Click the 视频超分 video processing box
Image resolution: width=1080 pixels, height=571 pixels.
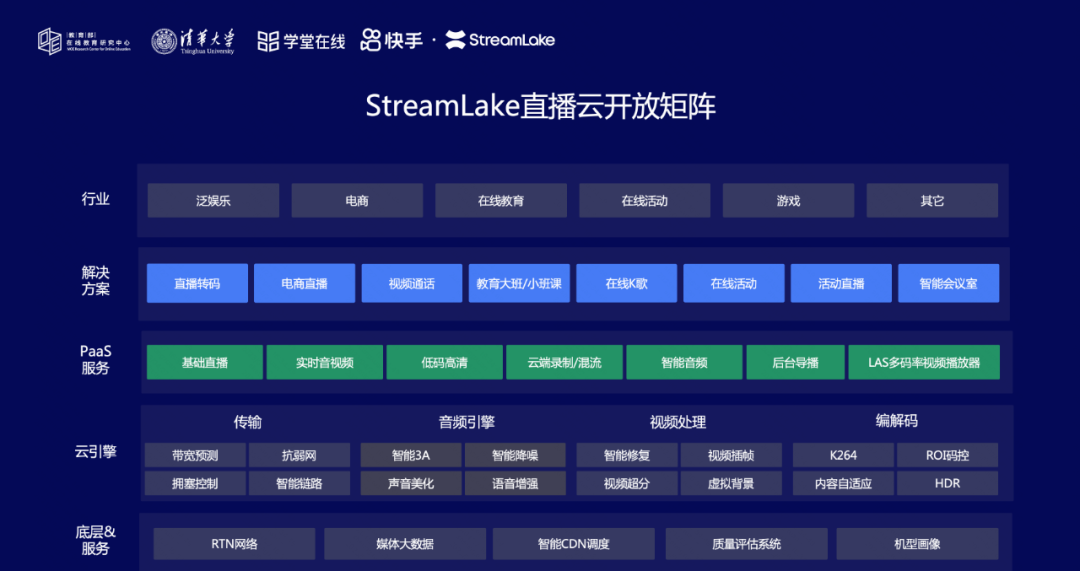click(627, 484)
